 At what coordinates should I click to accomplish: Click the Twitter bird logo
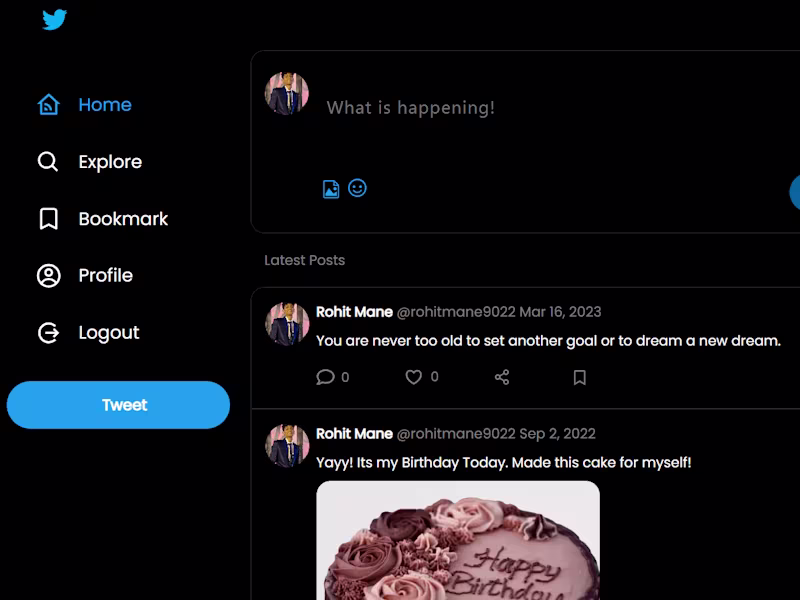54,20
